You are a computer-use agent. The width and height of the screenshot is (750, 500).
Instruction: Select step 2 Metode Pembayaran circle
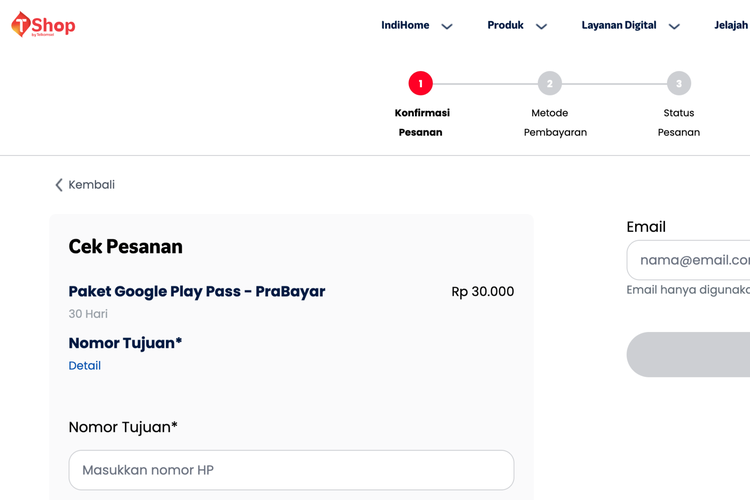(x=550, y=83)
